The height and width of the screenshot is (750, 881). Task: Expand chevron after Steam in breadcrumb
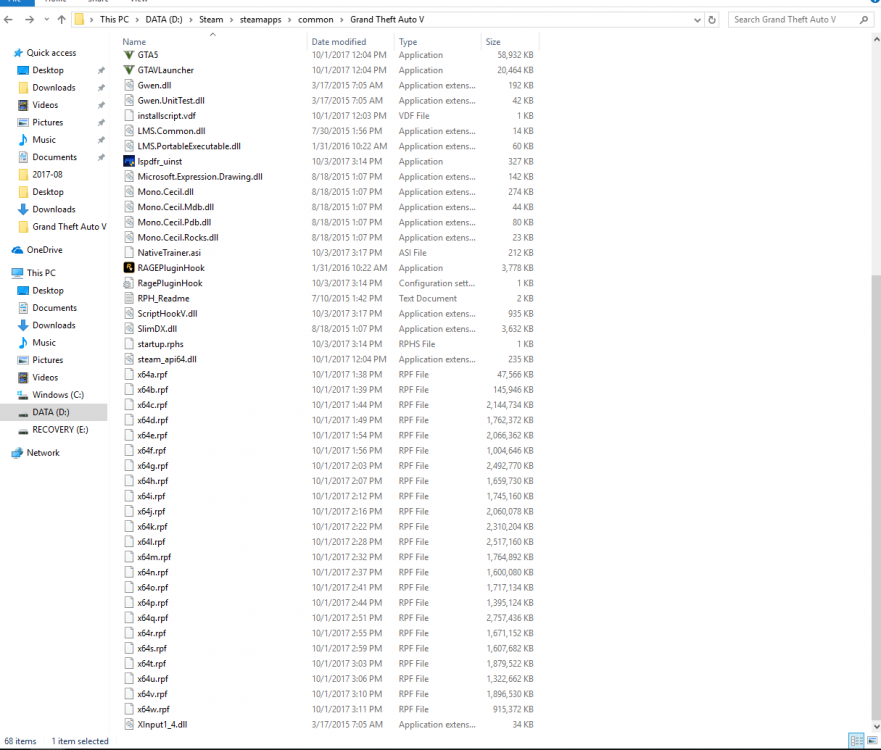(231, 20)
